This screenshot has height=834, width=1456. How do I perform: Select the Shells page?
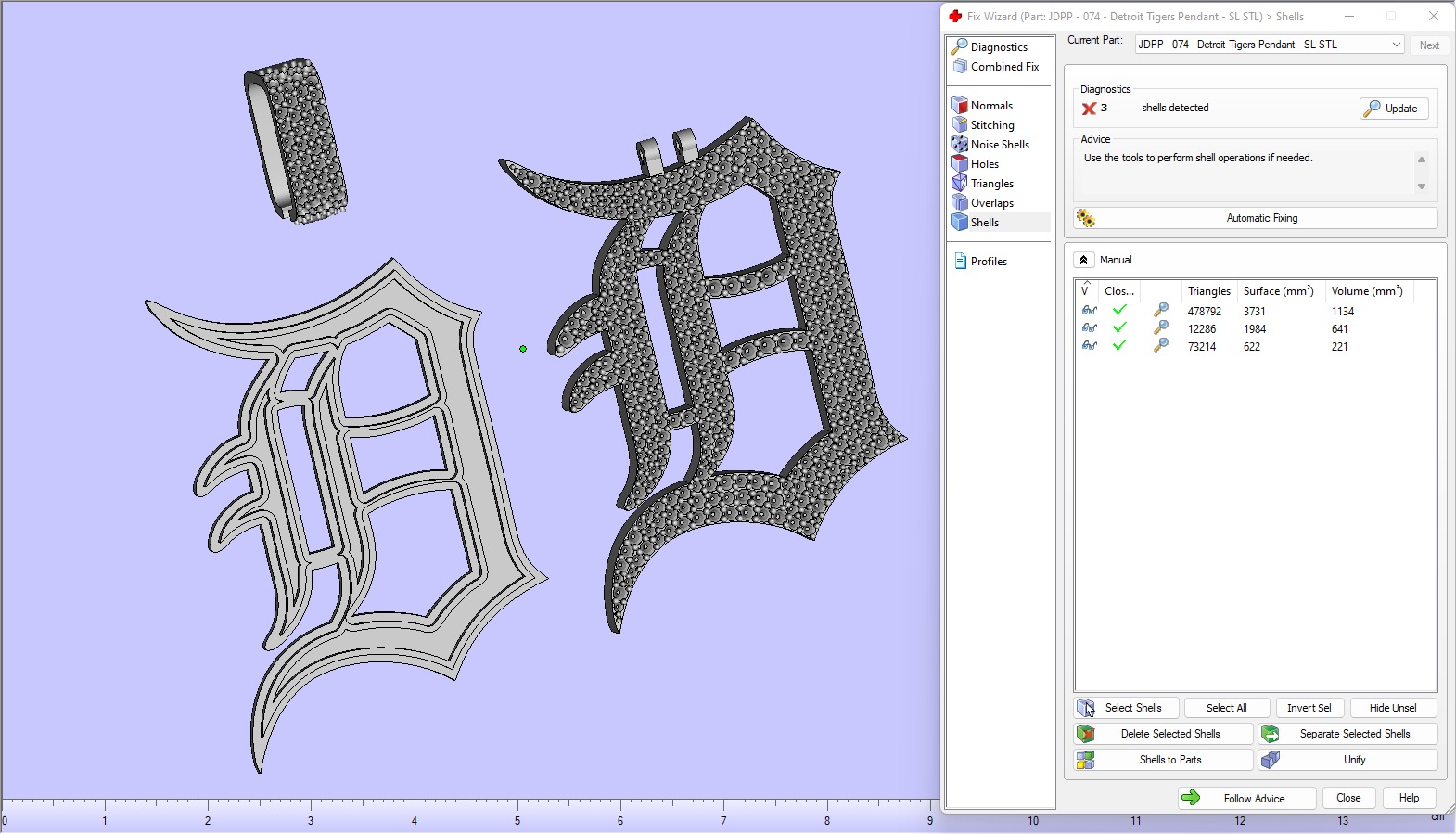pos(984,223)
